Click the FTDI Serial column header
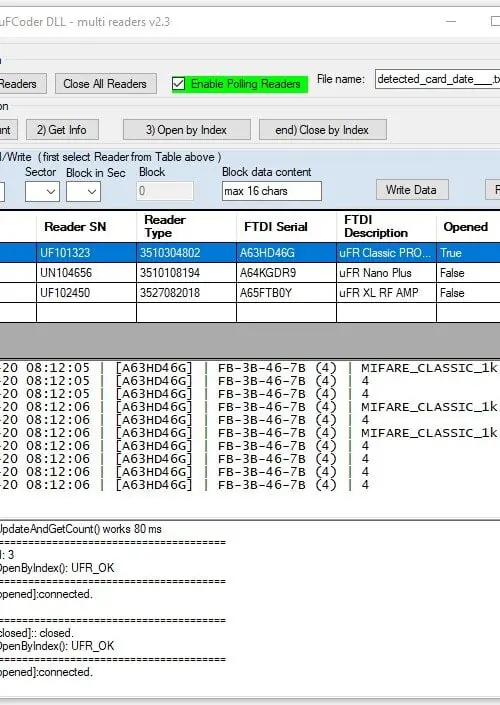The image size is (500, 705). pos(286,227)
